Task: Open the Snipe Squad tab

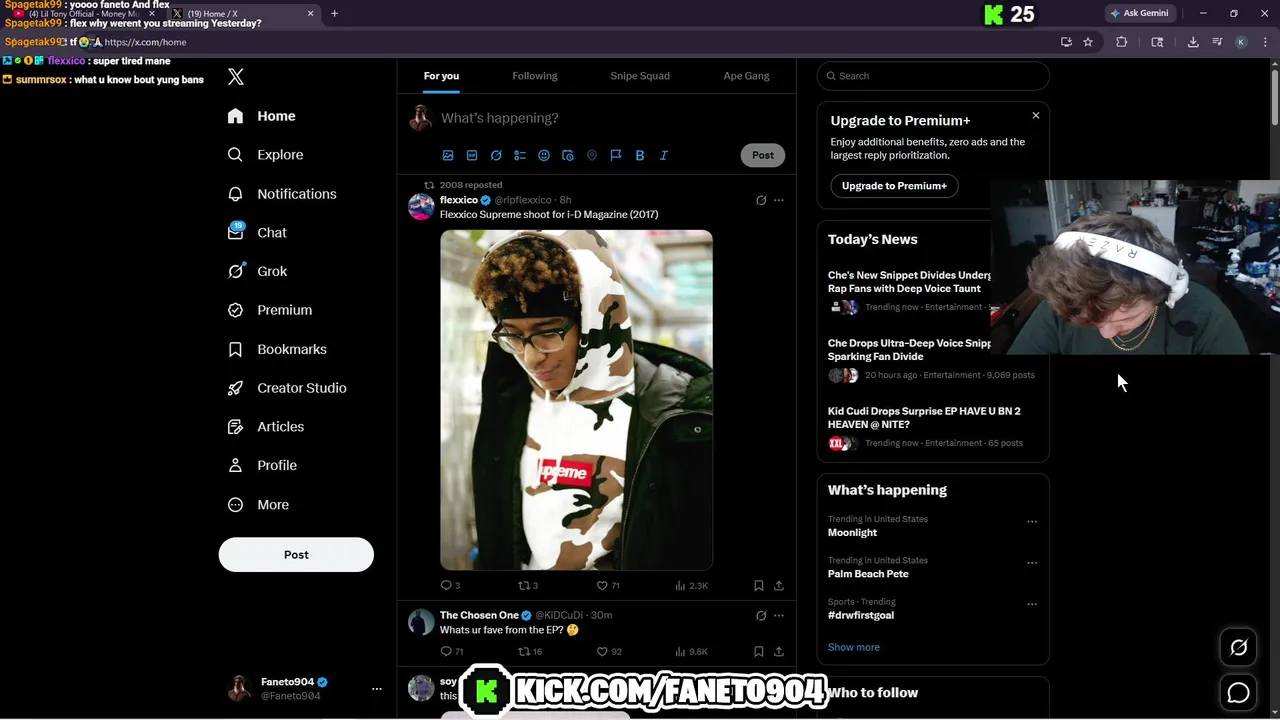Action: [x=640, y=76]
